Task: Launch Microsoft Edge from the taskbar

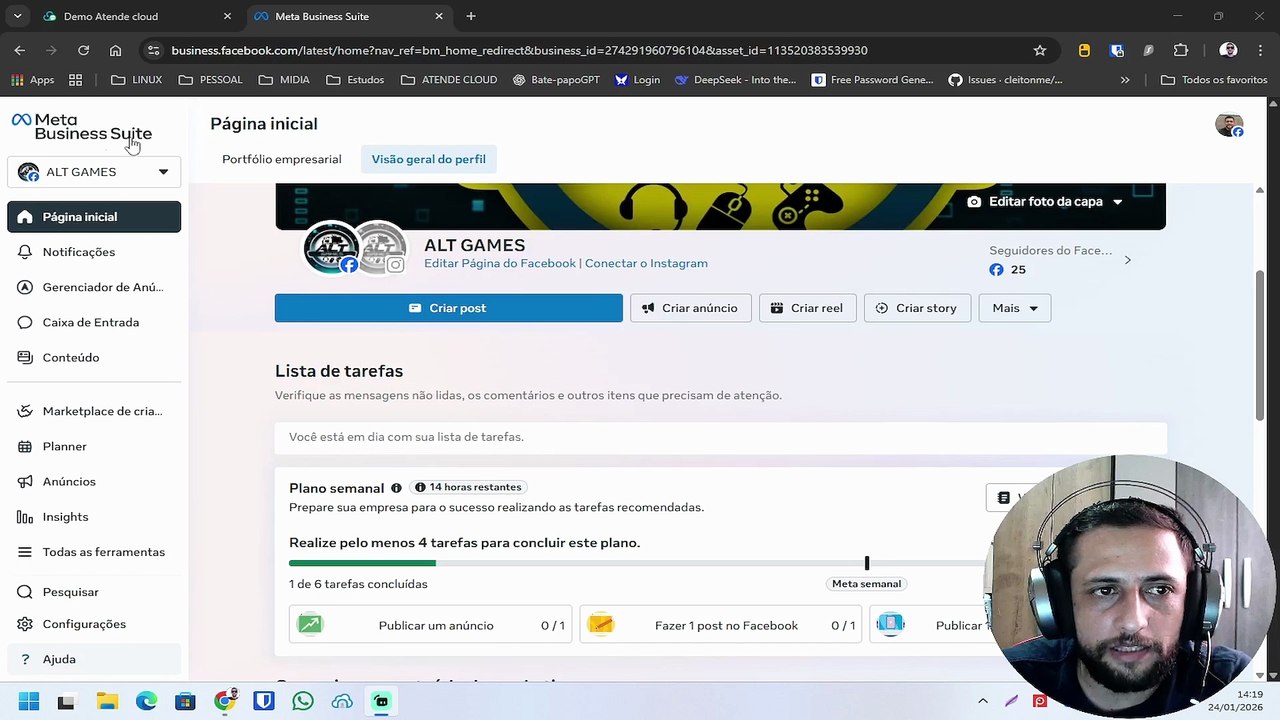Action: click(x=146, y=701)
